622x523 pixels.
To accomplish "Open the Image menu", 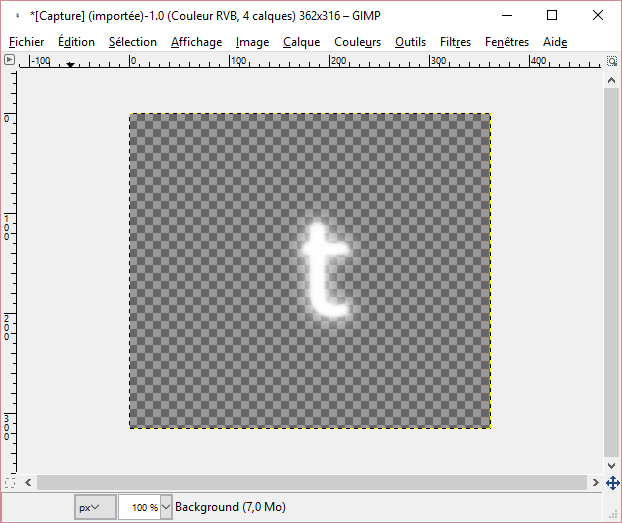I will (252, 42).
